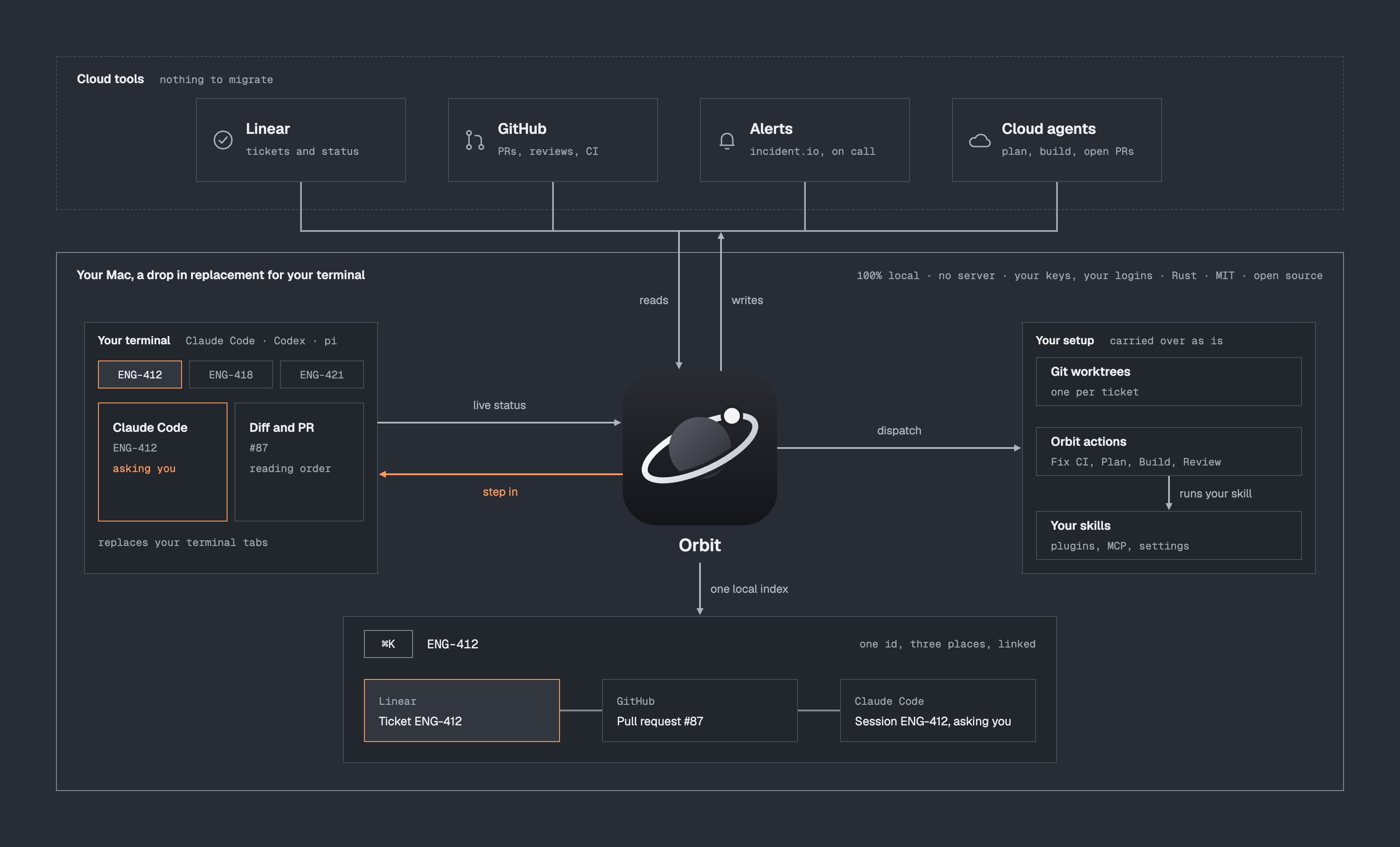Click the 'writes' arrow label
This screenshot has width=1400, height=847.
(x=747, y=300)
